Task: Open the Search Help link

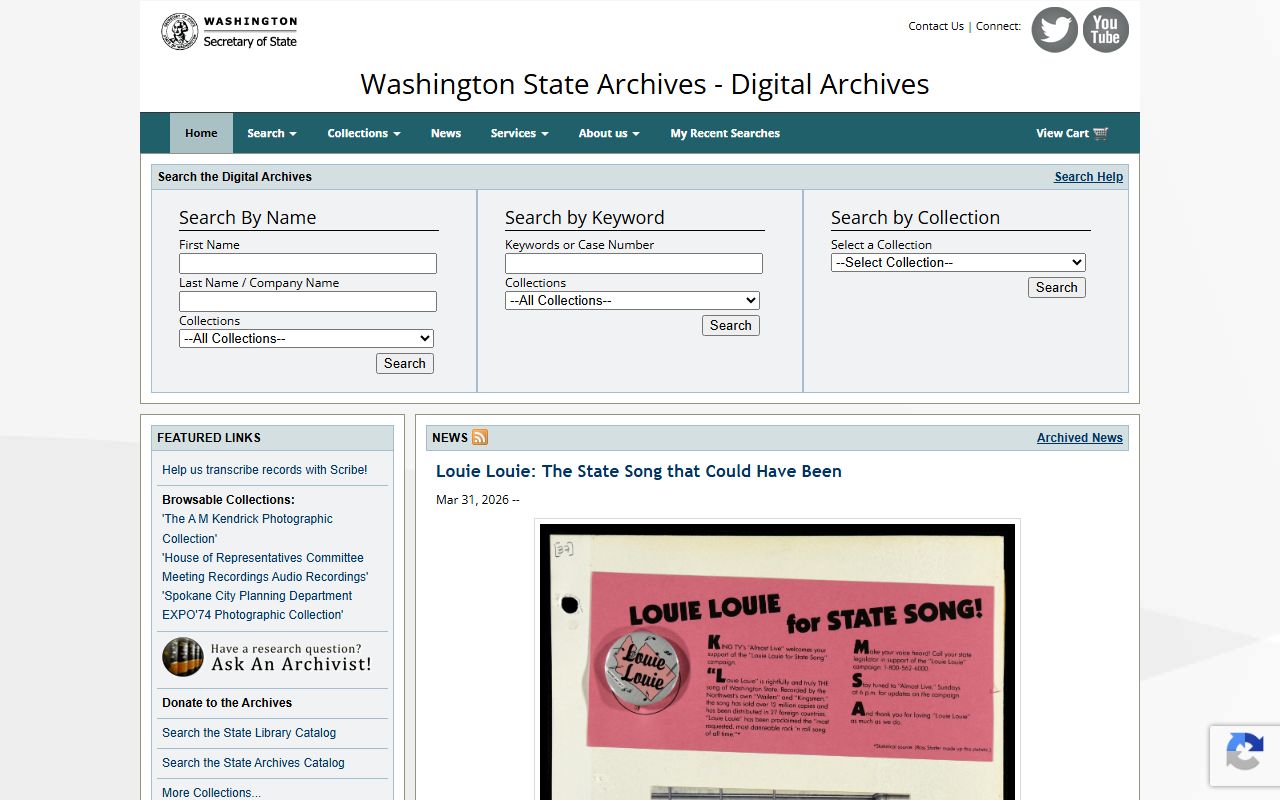Action: coord(1089,177)
